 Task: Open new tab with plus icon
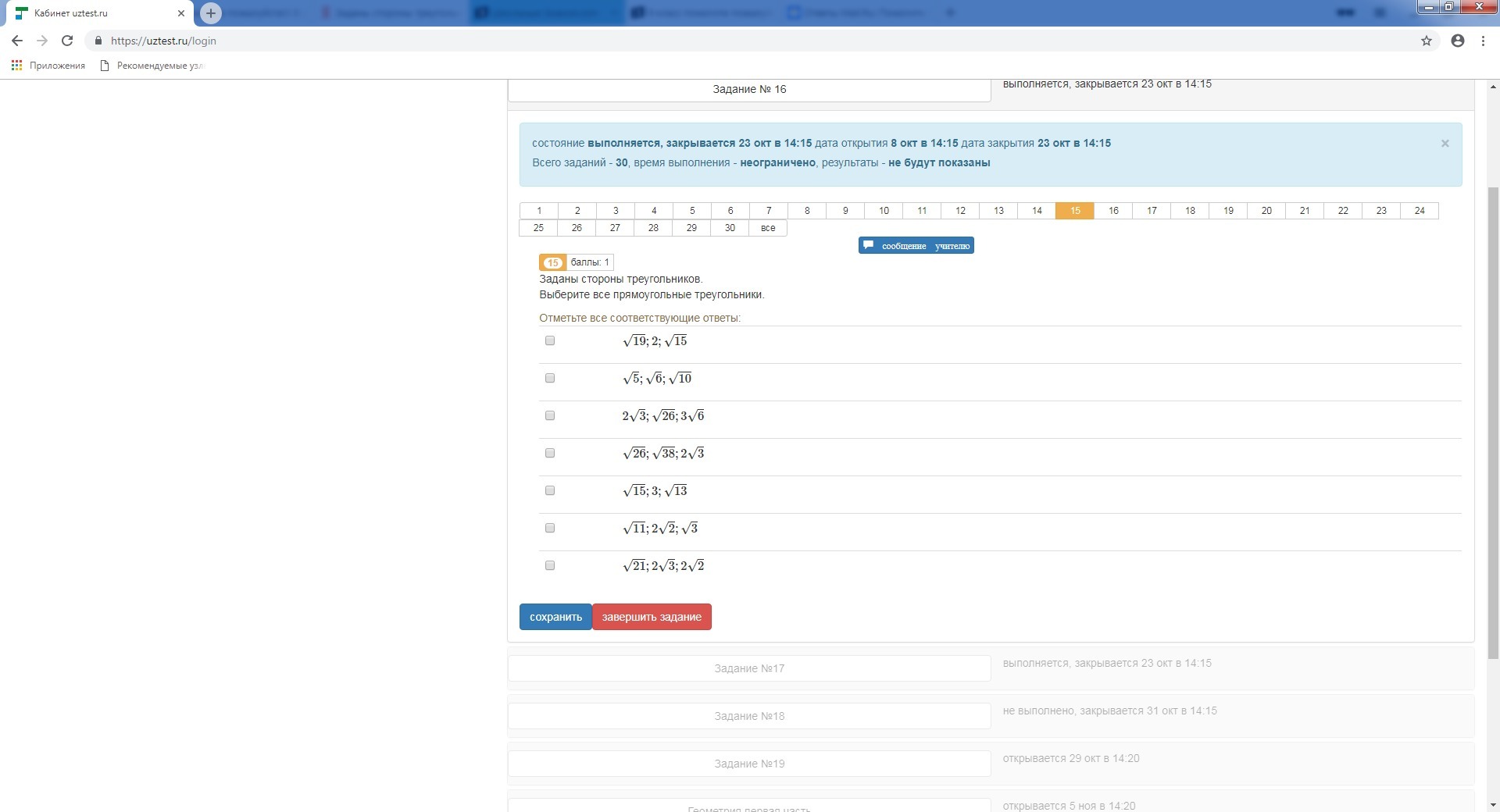210,13
